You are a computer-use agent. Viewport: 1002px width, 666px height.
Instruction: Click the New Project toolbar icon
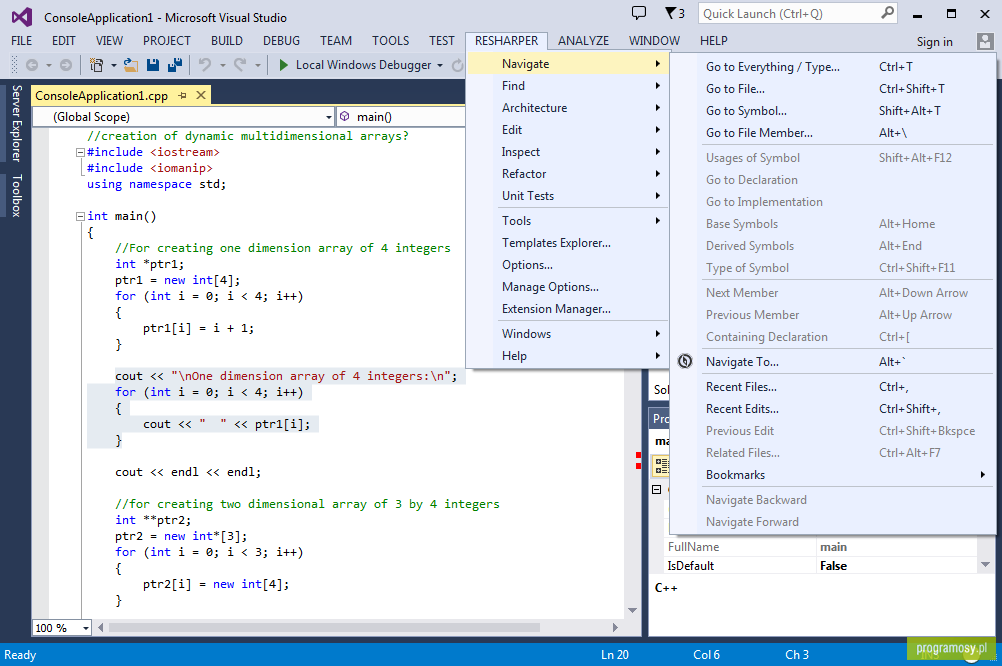point(96,65)
